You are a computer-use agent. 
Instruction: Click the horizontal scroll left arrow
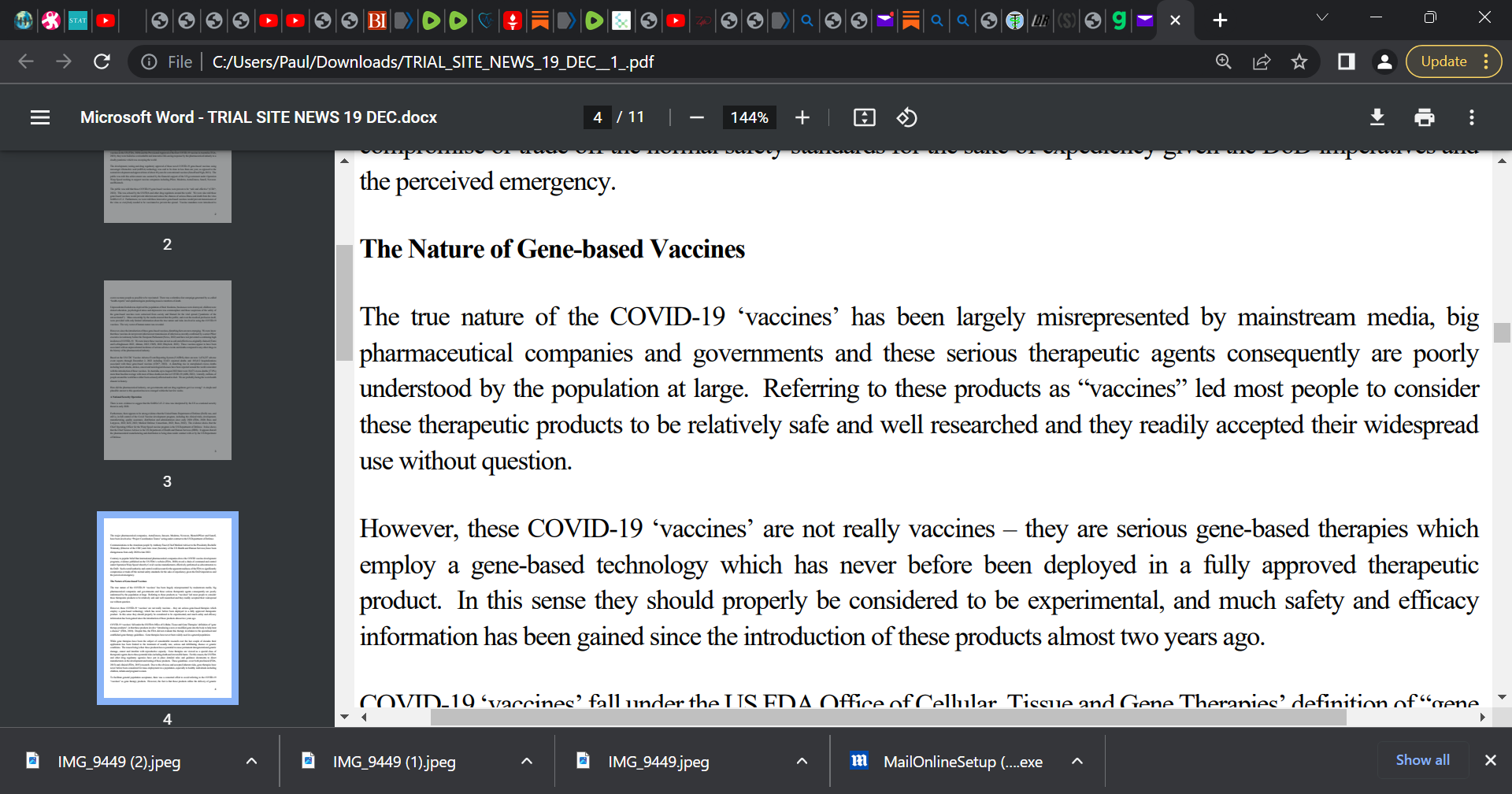click(x=364, y=717)
